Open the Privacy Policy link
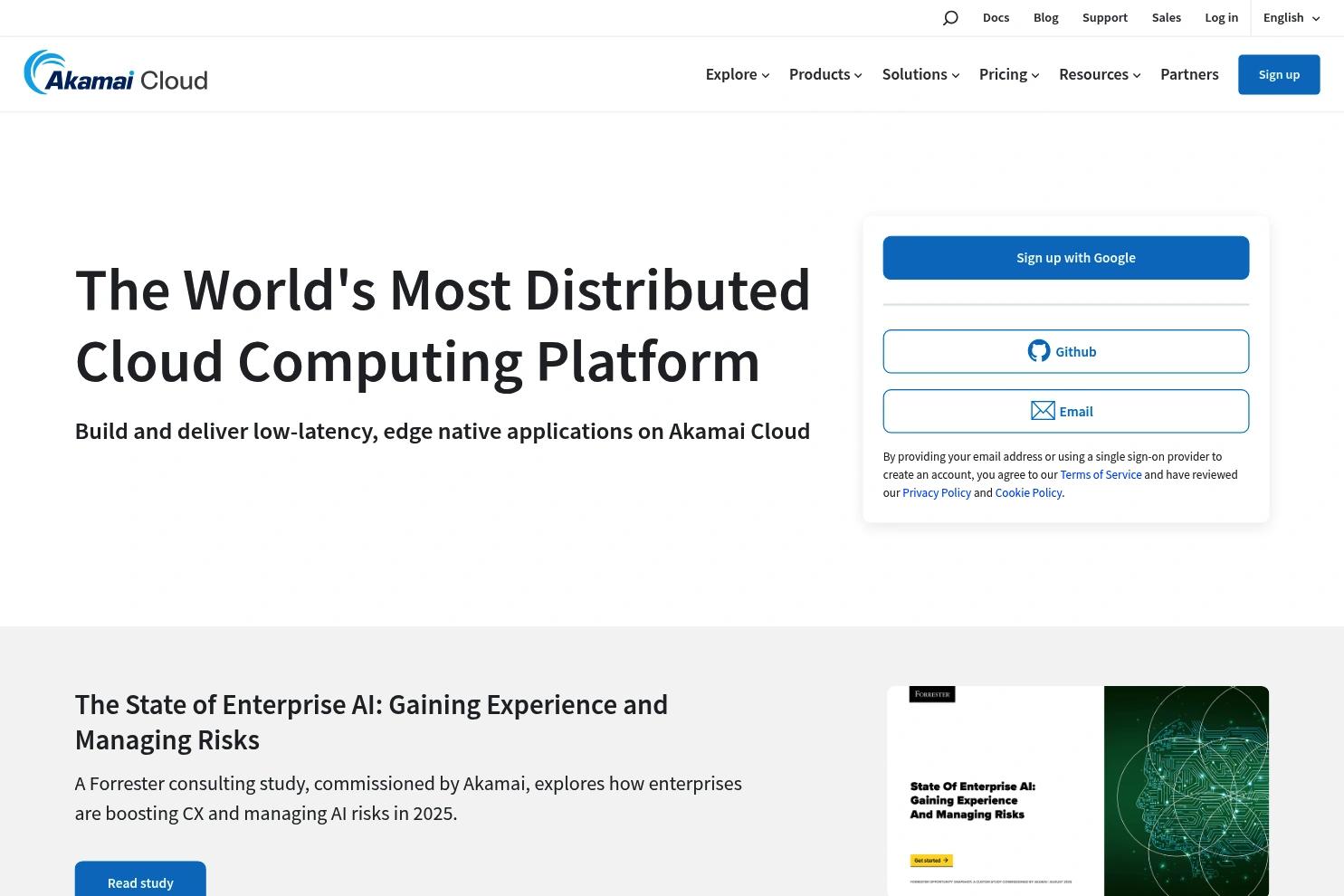The height and width of the screenshot is (896, 1344). click(937, 492)
